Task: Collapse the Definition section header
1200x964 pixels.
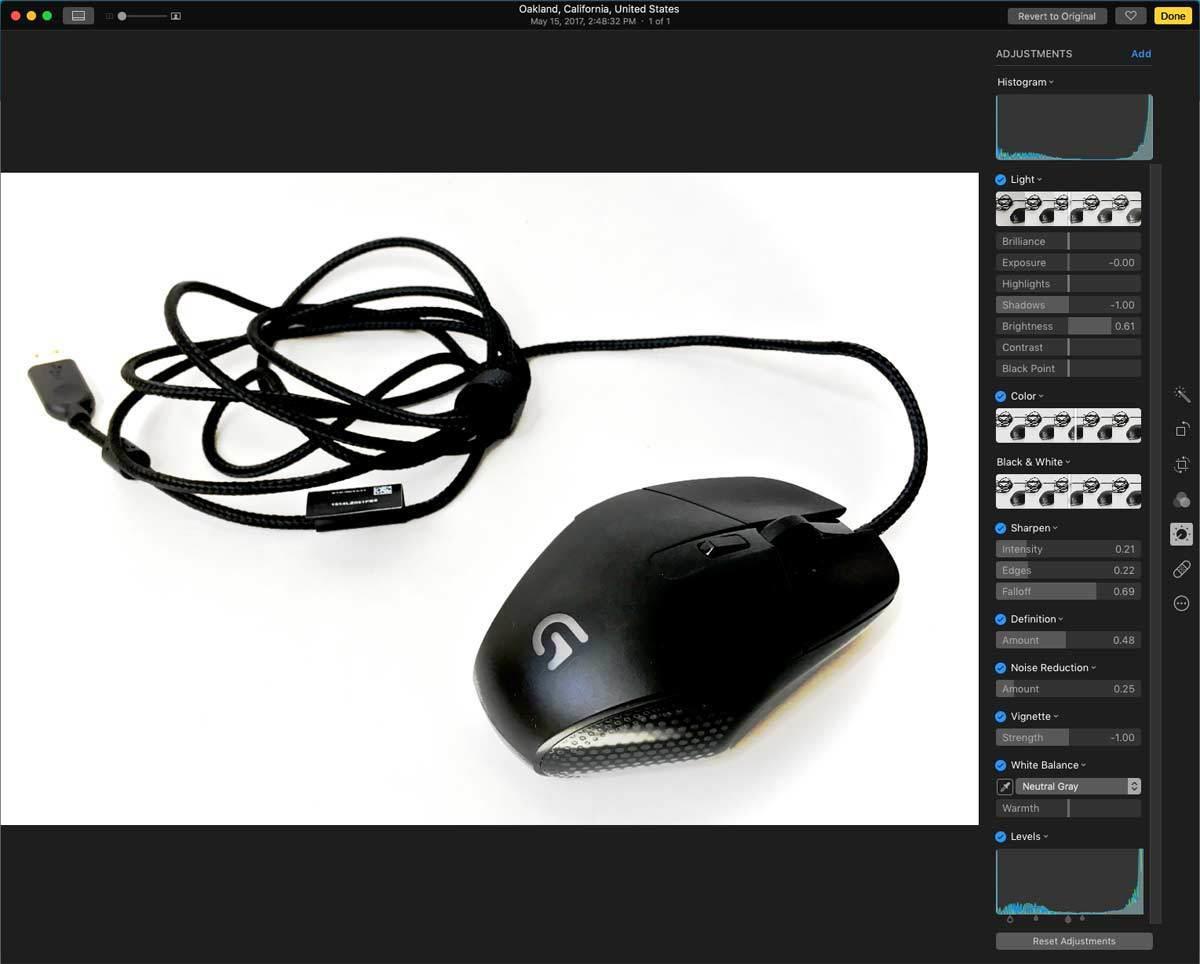Action: tap(1037, 619)
